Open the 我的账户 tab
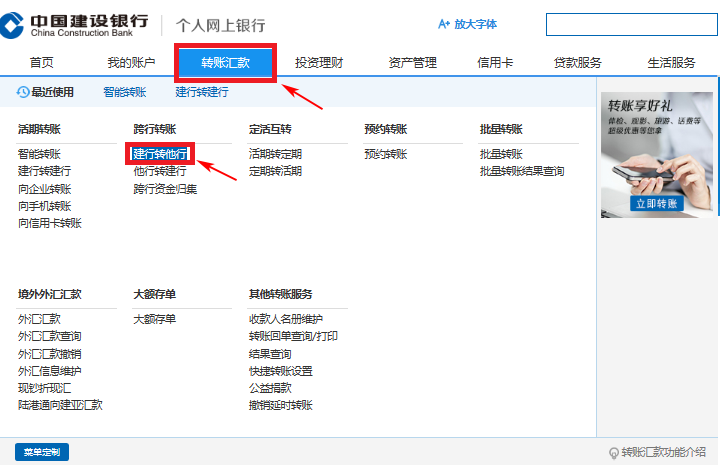The image size is (720, 465). click(131, 62)
